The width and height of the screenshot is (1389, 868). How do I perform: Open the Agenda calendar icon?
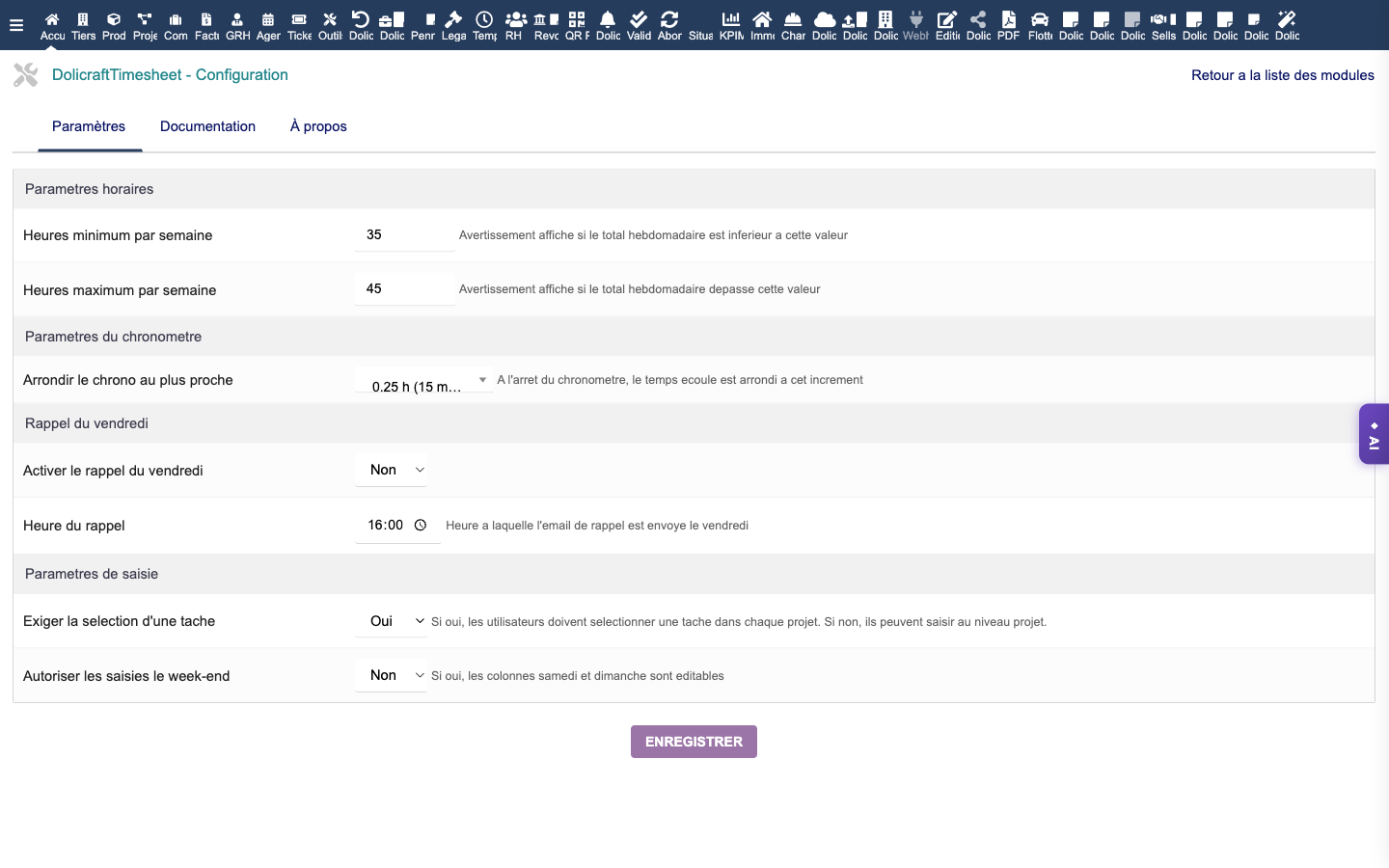click(268, 19)
